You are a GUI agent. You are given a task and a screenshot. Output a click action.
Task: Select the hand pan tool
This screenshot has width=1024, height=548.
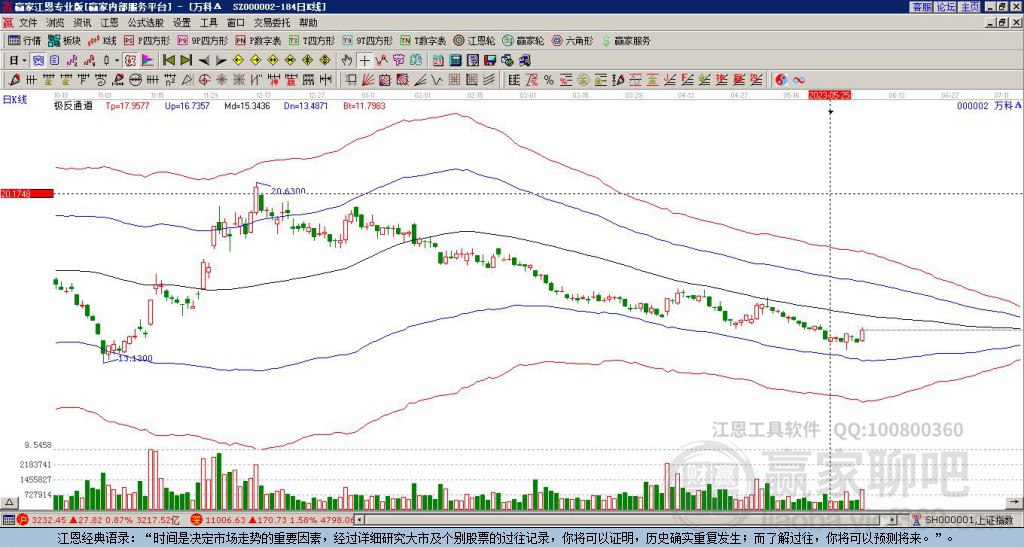pyautogui.click(x=347, y=60)
